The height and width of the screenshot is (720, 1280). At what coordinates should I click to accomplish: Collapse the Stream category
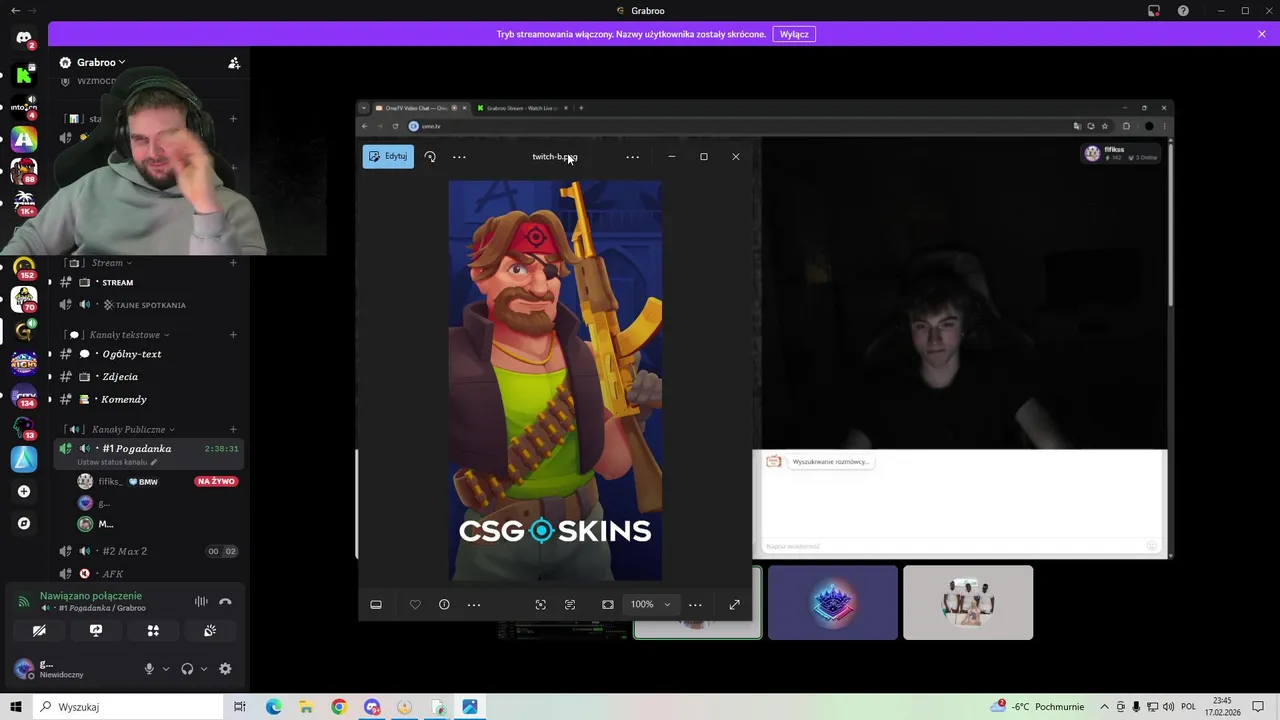111,263
